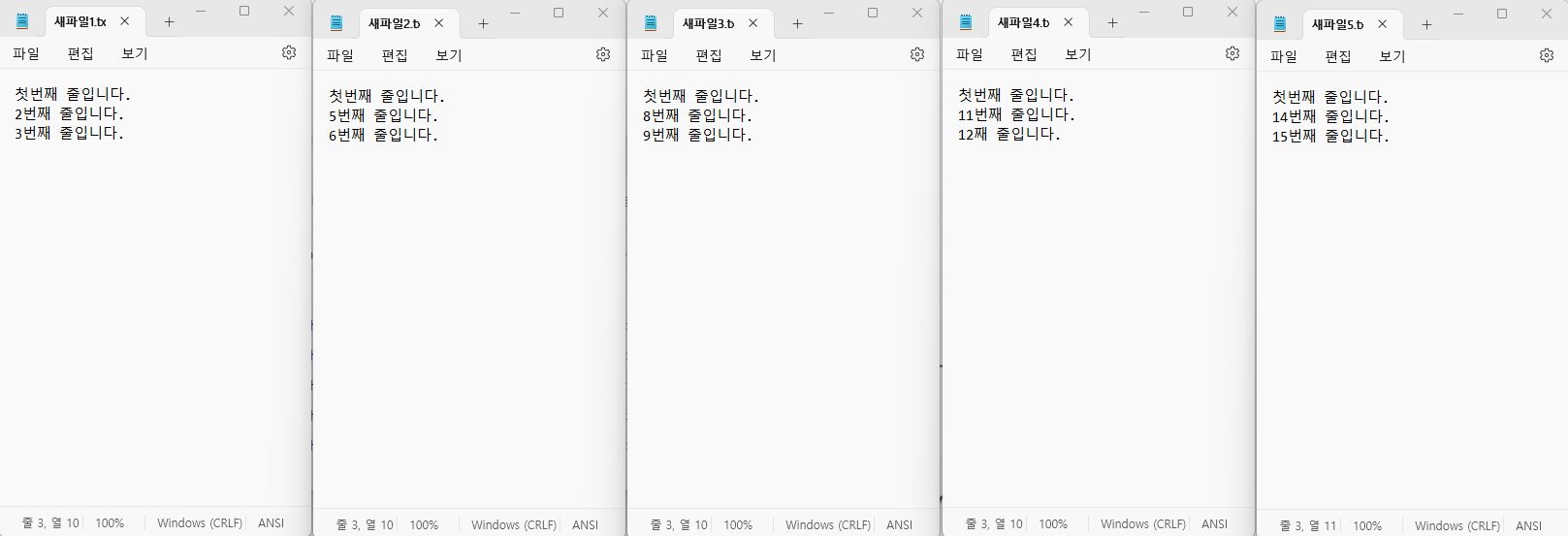1568x536 pixels.
Task: Click Windows (CRLF) status in 새파일2 window
Action: click(x=514, y=524)
